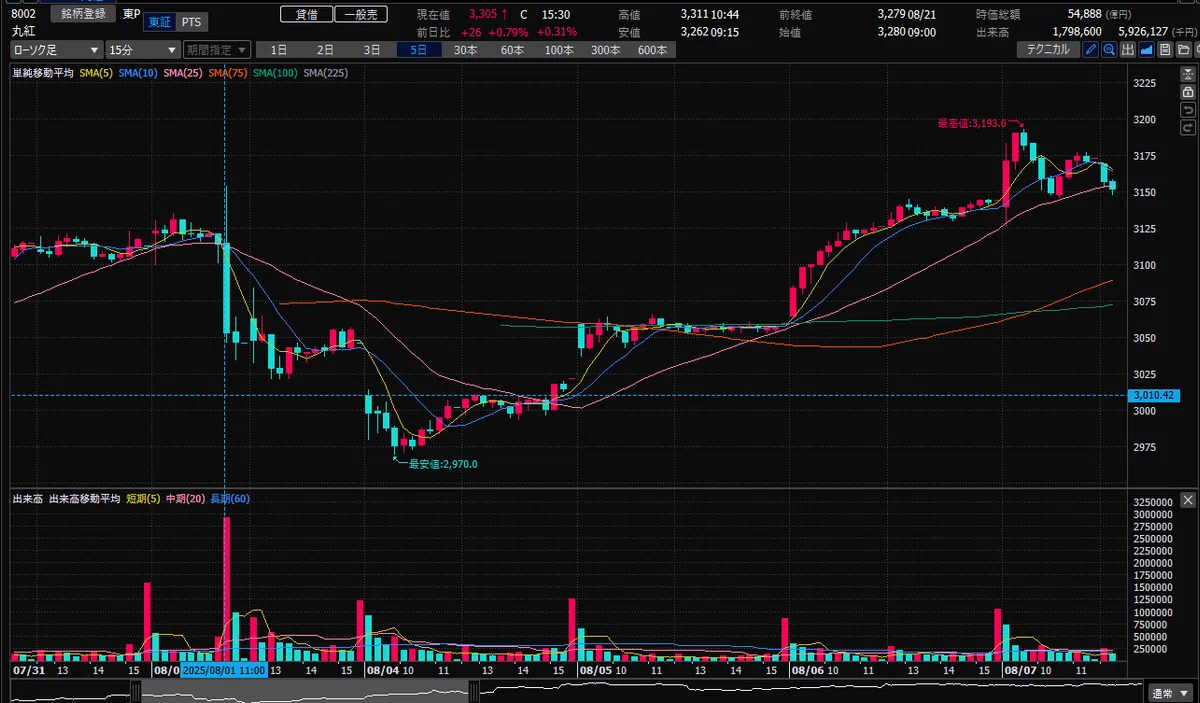Viewport: 1200px width, 703px height.
Task: Select the 300本 bar count tab
Action: [x=605, y=50]
